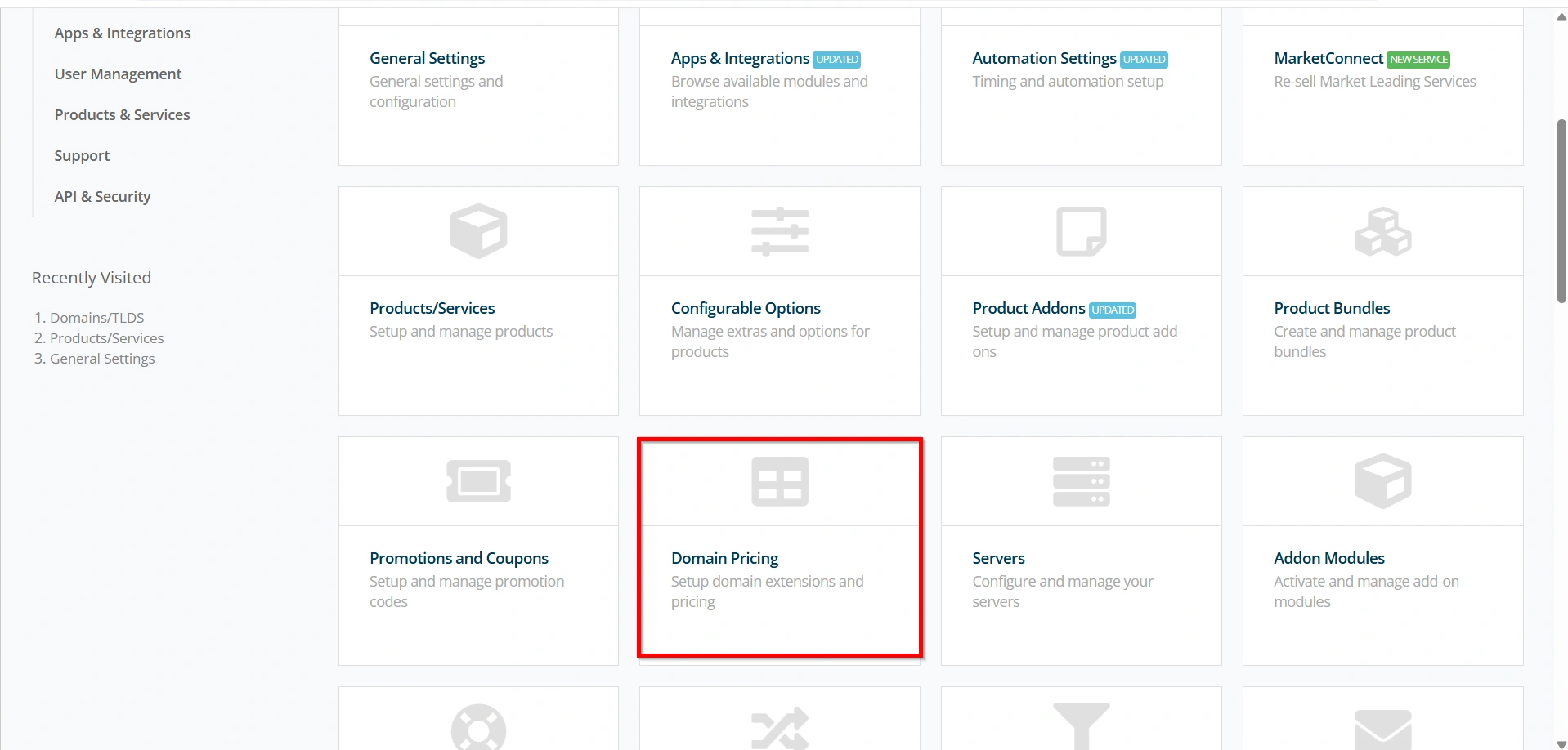Open recently visited General Settings

pyautogui.click(x=102, y=358)
